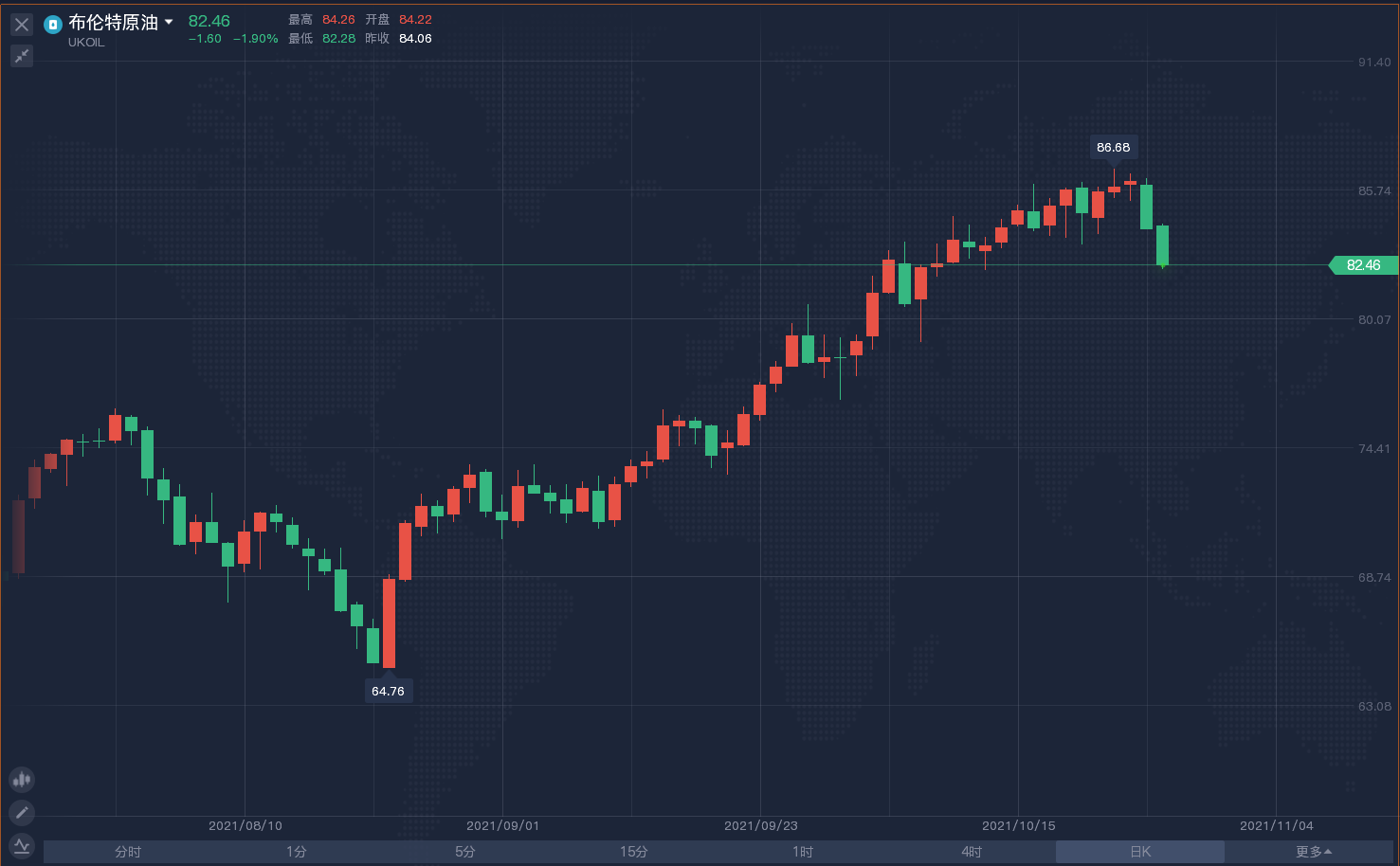
Task: Select the 1时 hourly interval tab
Action: point(803,852)
